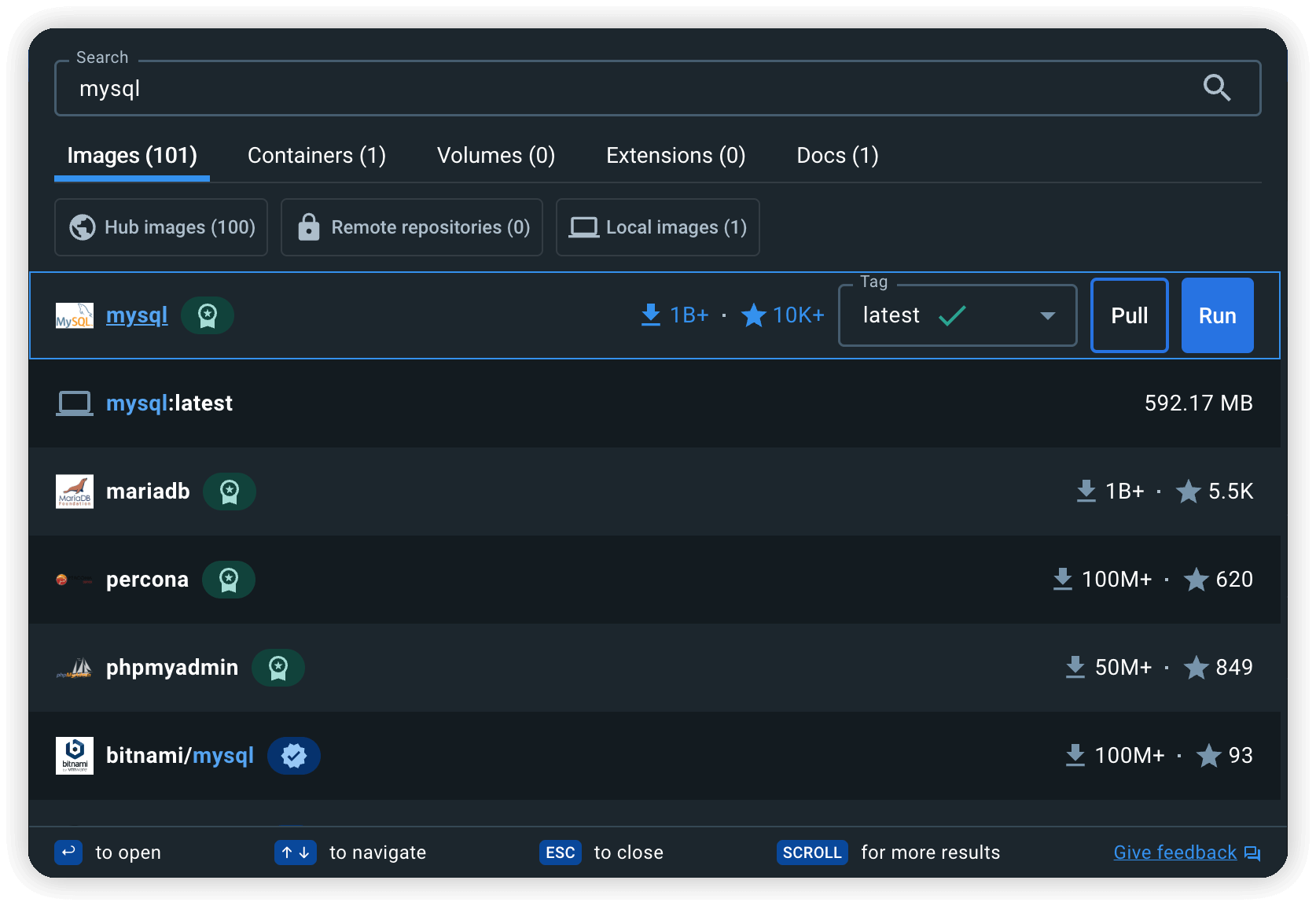Click the official image badge next to phpmyadmin
Viewport: 1316px width, 906px height.
[278, 668]
